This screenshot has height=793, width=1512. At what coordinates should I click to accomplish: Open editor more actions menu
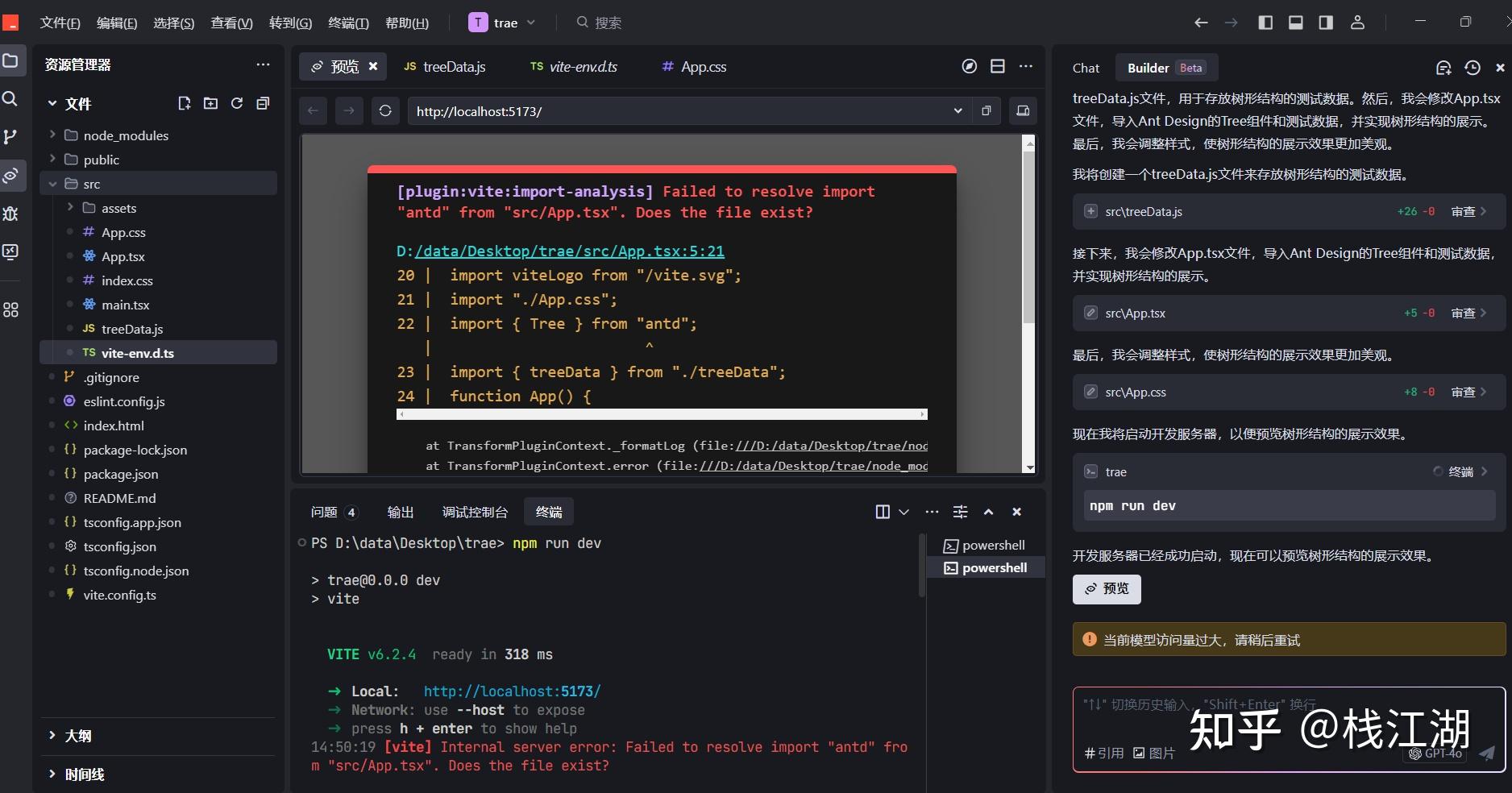point(1026,66)
